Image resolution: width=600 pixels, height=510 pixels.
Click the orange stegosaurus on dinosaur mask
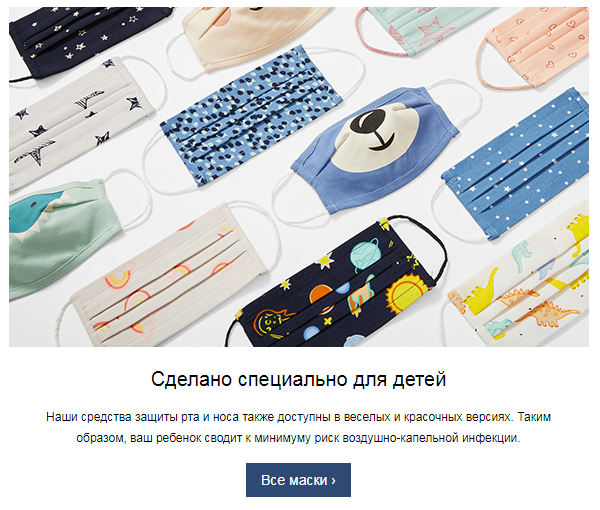(549, 314)
